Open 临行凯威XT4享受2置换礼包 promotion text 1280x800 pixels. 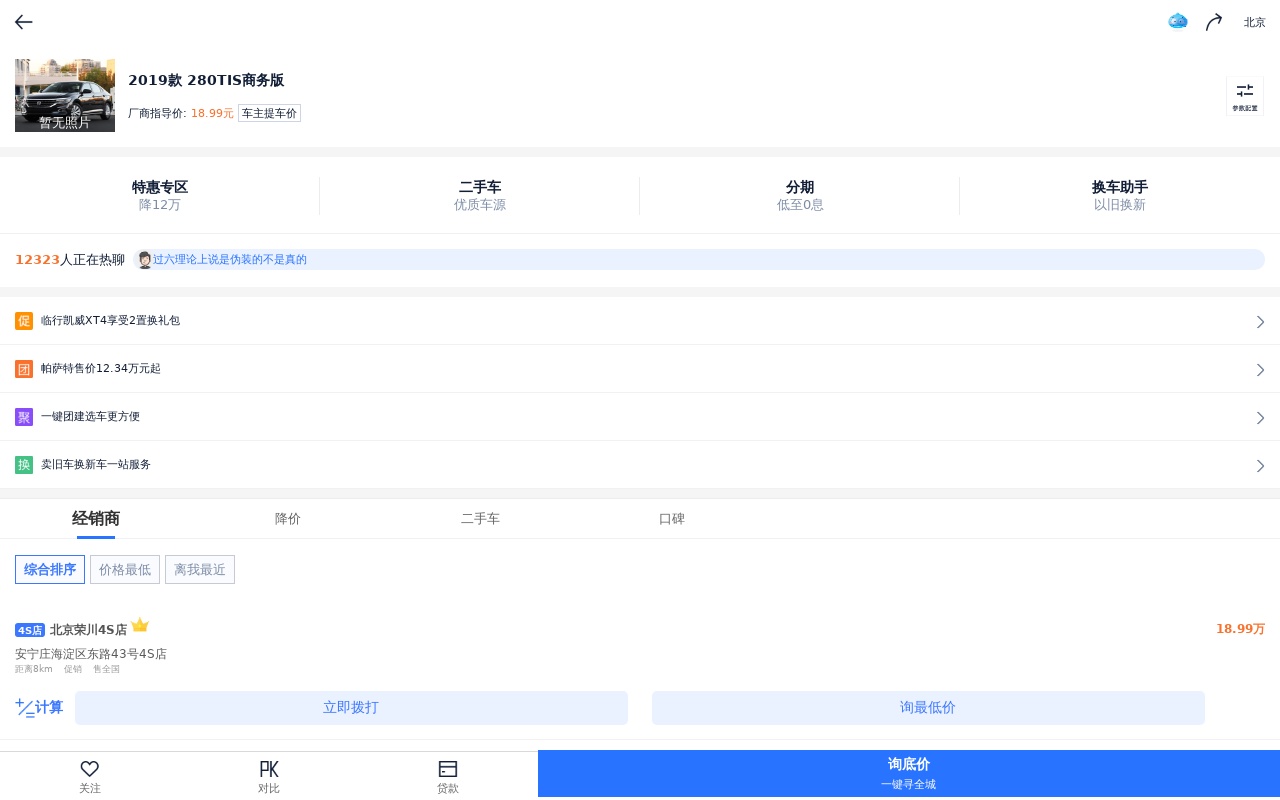(110, 321)
